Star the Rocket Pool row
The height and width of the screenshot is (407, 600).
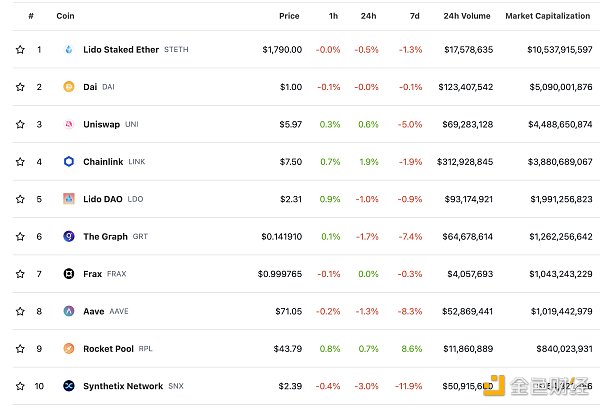(x=20, y=348)
